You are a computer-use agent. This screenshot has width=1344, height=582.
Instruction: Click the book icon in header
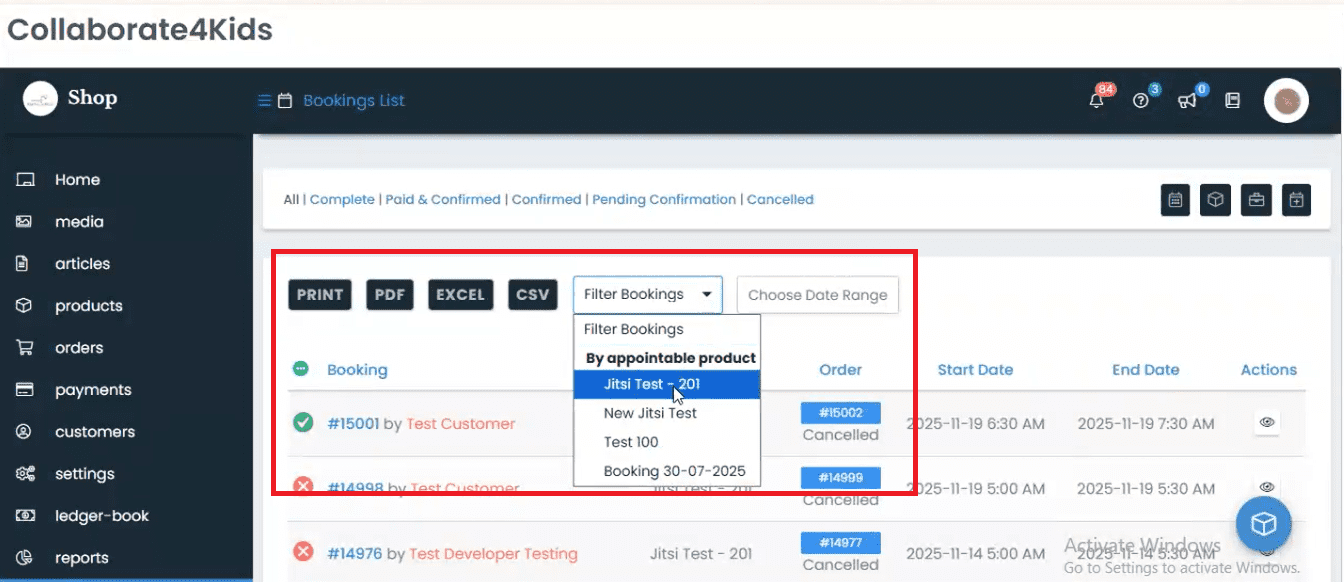[1232, 101]
